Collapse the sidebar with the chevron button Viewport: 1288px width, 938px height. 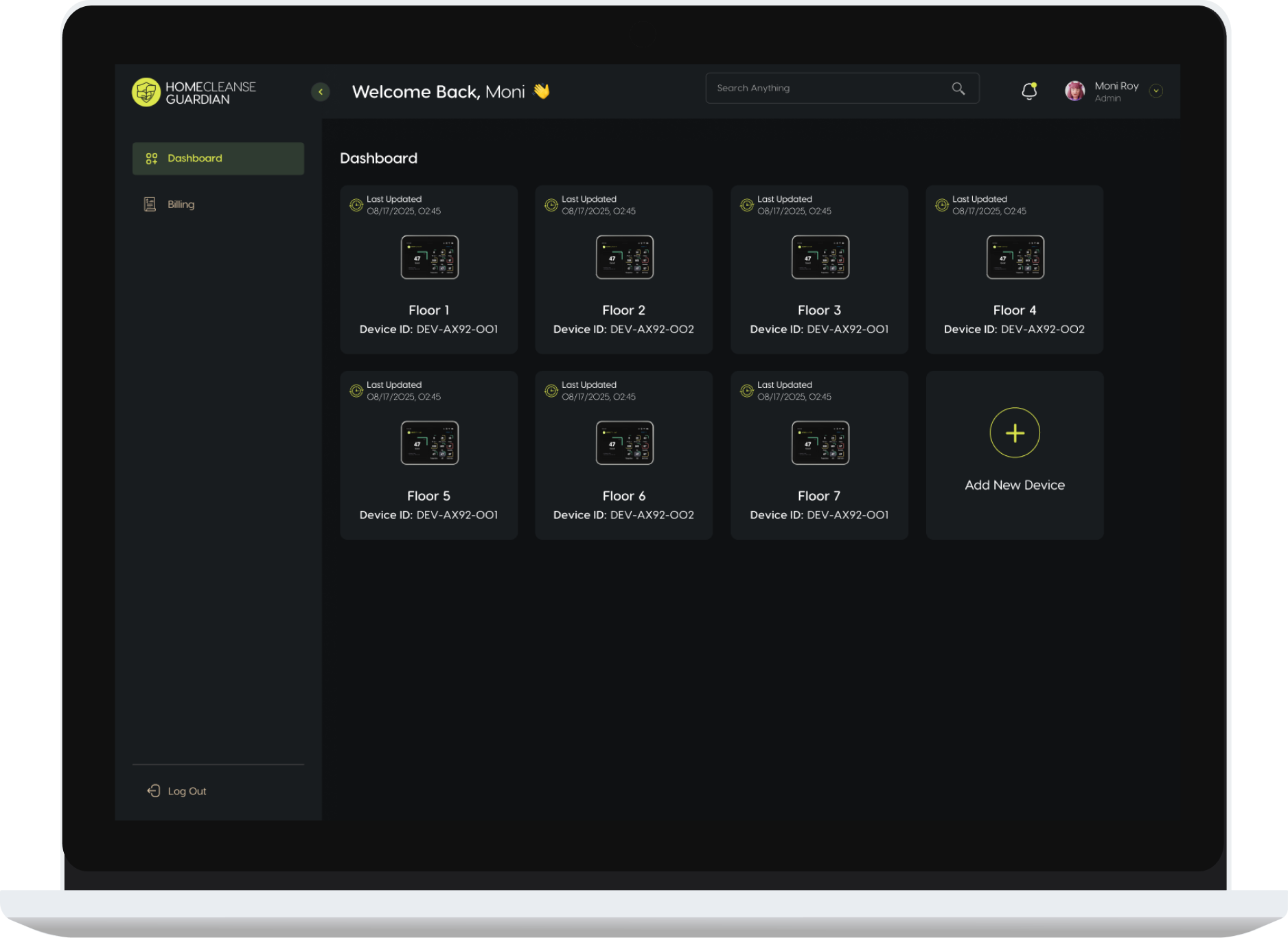[x=320, y=92]
